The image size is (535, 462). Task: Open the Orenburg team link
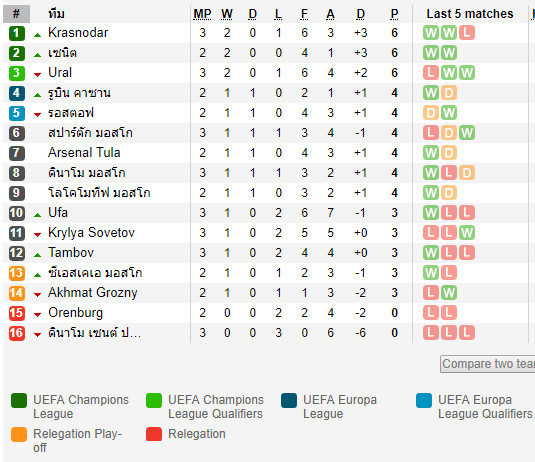pyautogui.click(x=75, y=313)
